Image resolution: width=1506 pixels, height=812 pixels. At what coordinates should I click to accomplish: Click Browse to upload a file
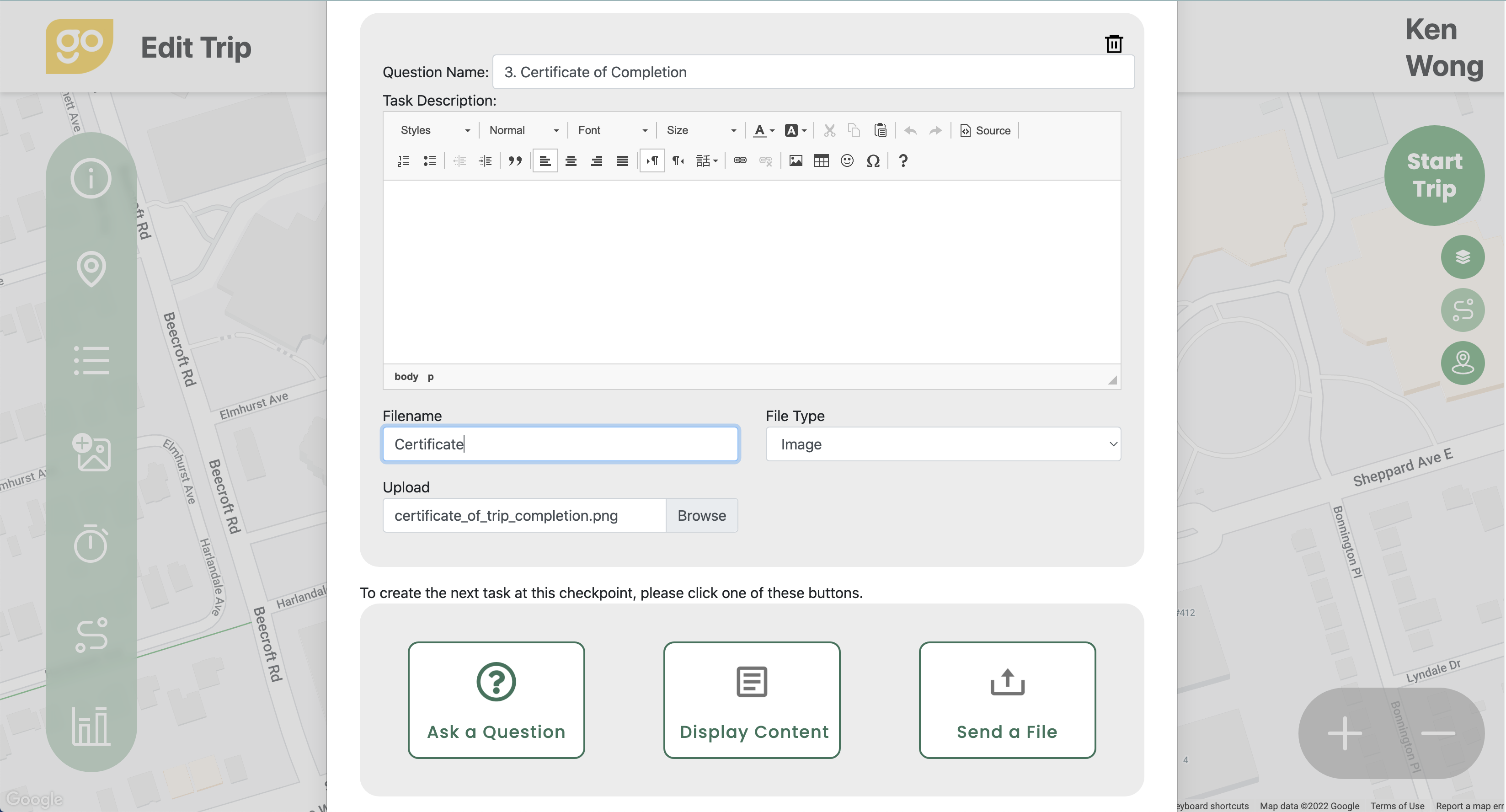tap(701, 516)
